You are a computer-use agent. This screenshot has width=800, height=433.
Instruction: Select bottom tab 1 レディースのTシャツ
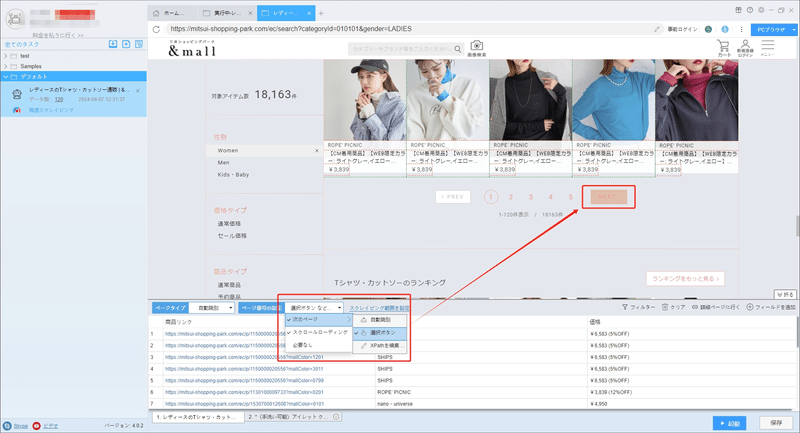(198, 417)
